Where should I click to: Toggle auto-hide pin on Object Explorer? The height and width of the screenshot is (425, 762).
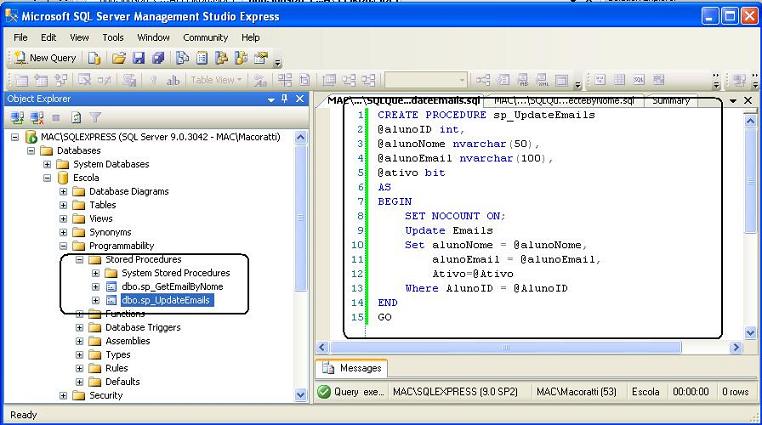coord(285,99)
